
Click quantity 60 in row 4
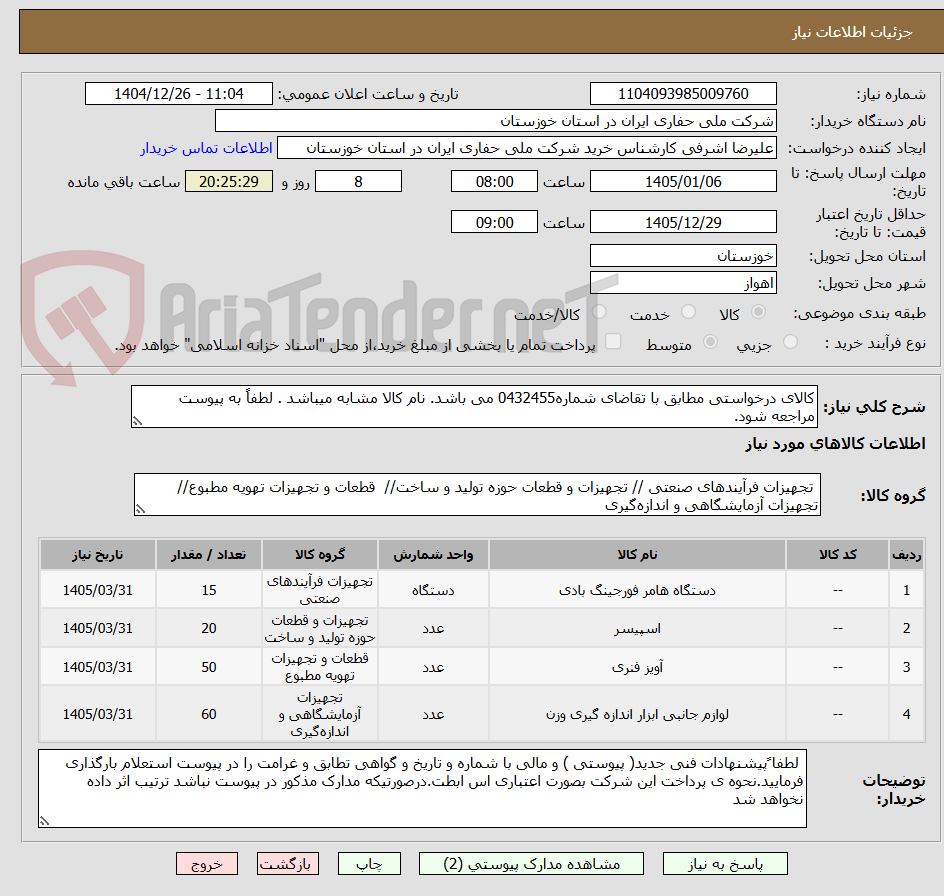[209, 714]
